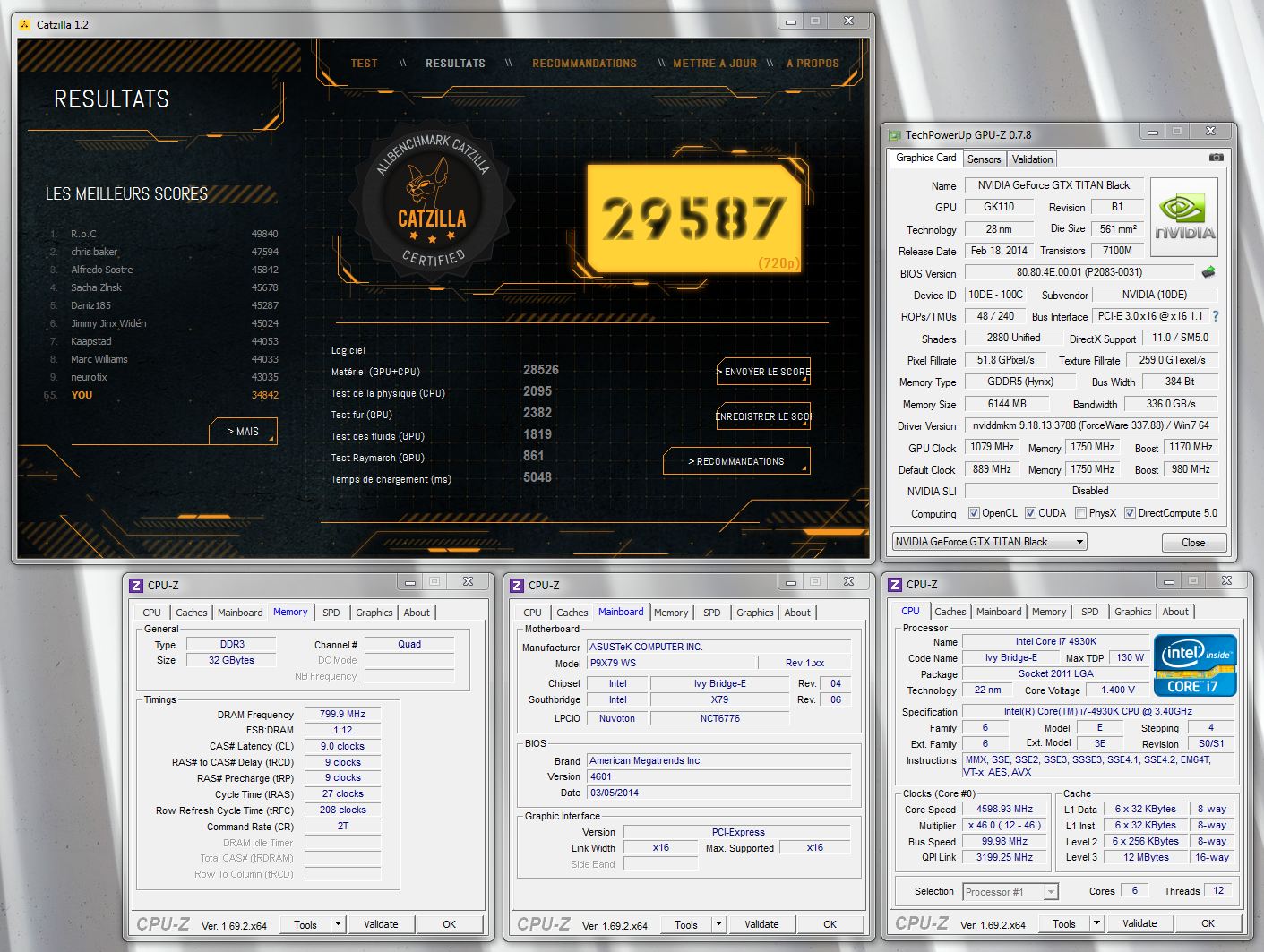This screenshot has height=952, width=1264.
Task: Select the YOU score row 34842
Action: click(164, 395)
